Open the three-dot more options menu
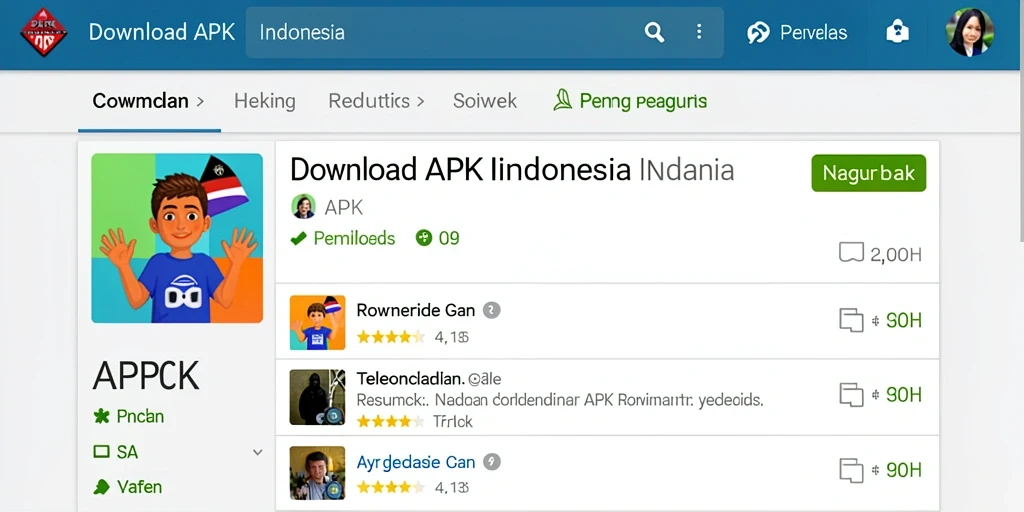 [x=699, y=32]
